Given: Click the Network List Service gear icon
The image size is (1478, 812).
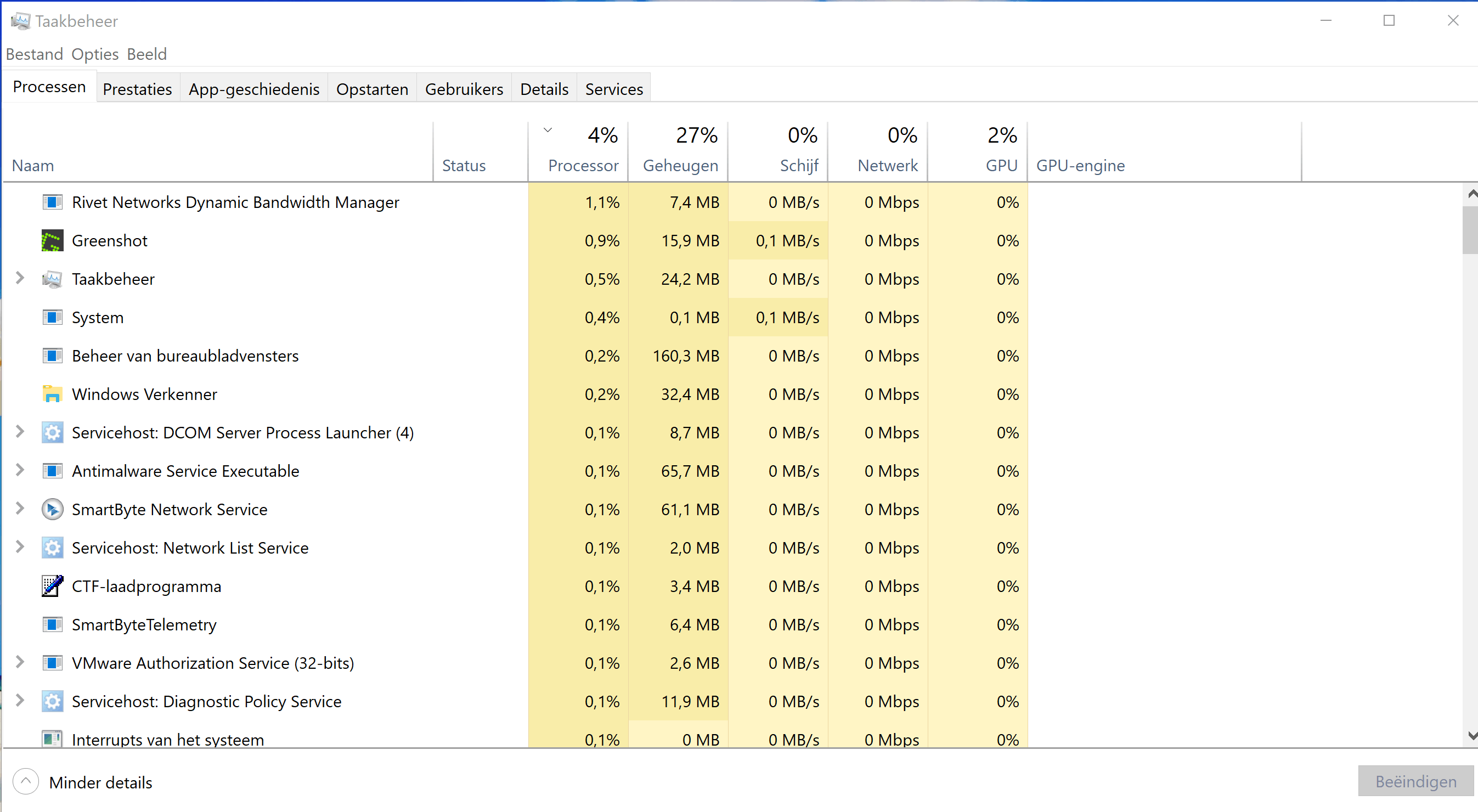Looking at the screenshot, I should 52,548.
